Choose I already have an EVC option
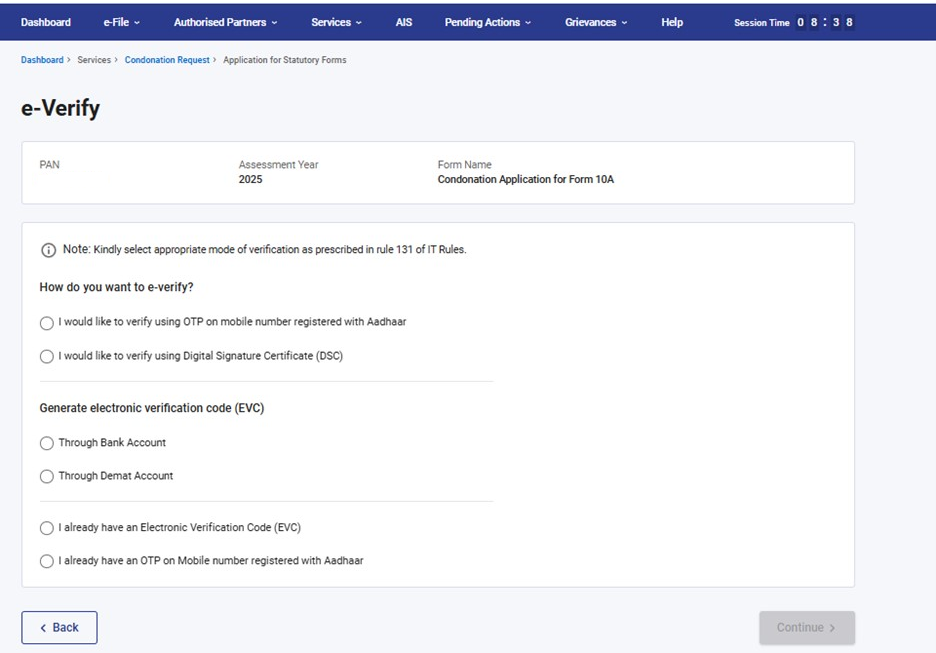Screen dimensions: 936x653 pos(47,528)
